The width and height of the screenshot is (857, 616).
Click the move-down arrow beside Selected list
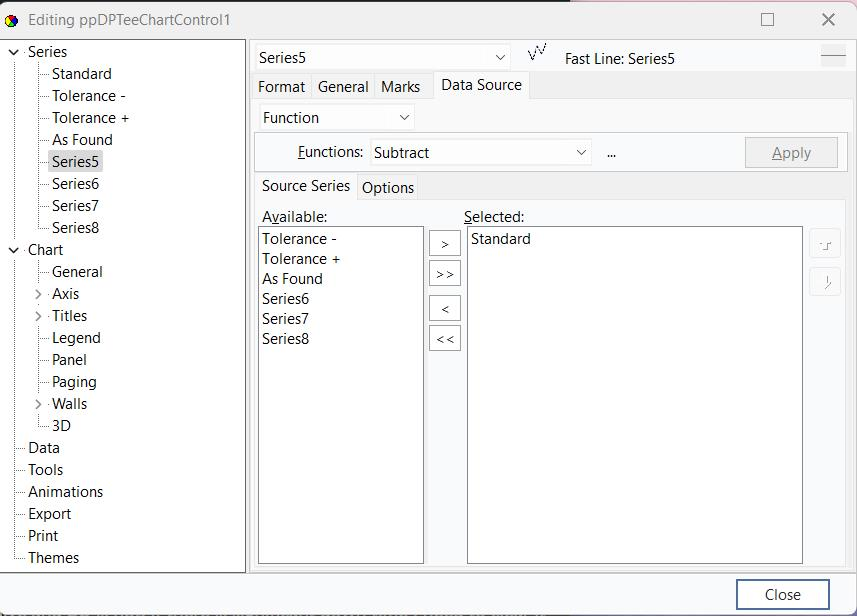(825, 283)
